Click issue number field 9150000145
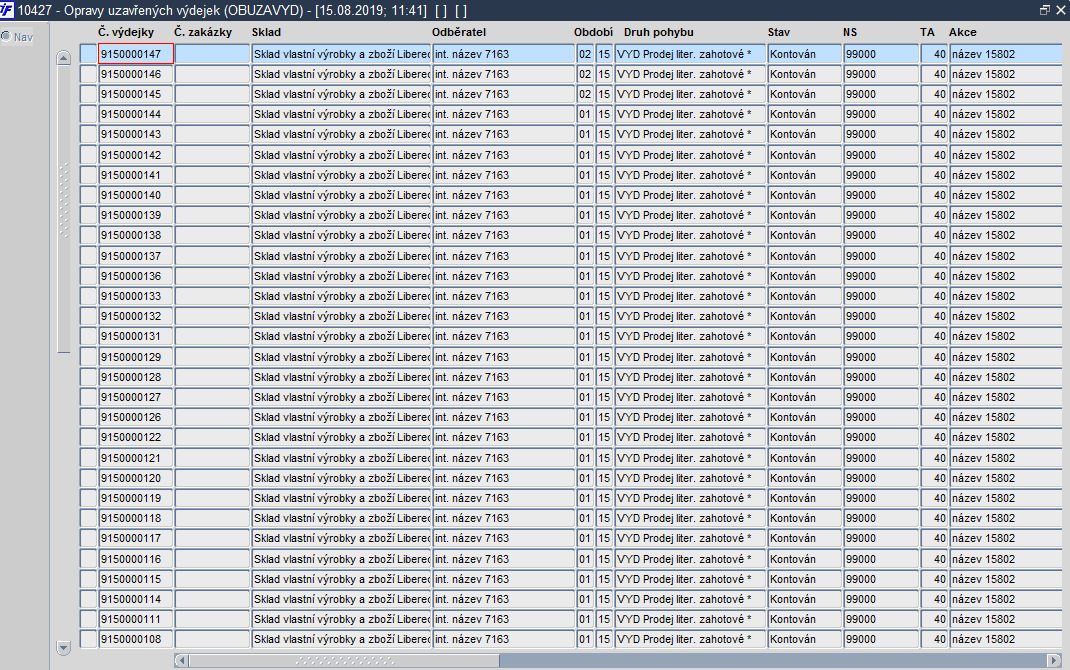 [x=136, y=94]
